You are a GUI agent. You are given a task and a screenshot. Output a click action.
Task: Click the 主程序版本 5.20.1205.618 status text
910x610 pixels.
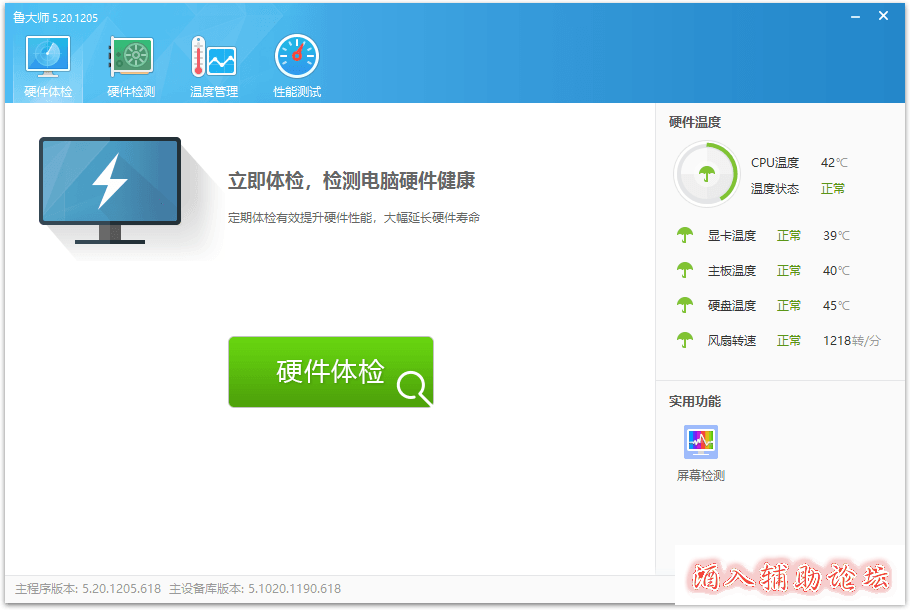(88, 589)
